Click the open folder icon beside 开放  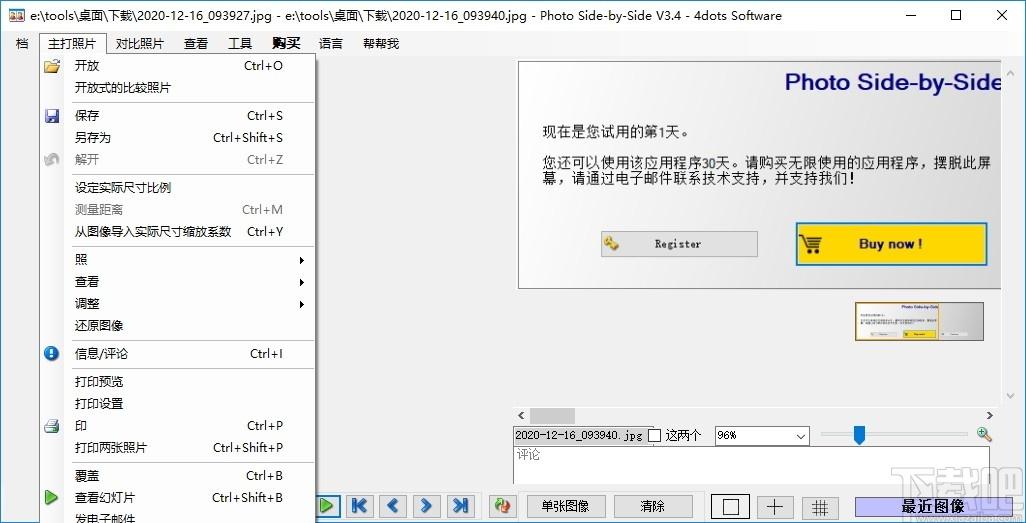click(x=52, y=65)
